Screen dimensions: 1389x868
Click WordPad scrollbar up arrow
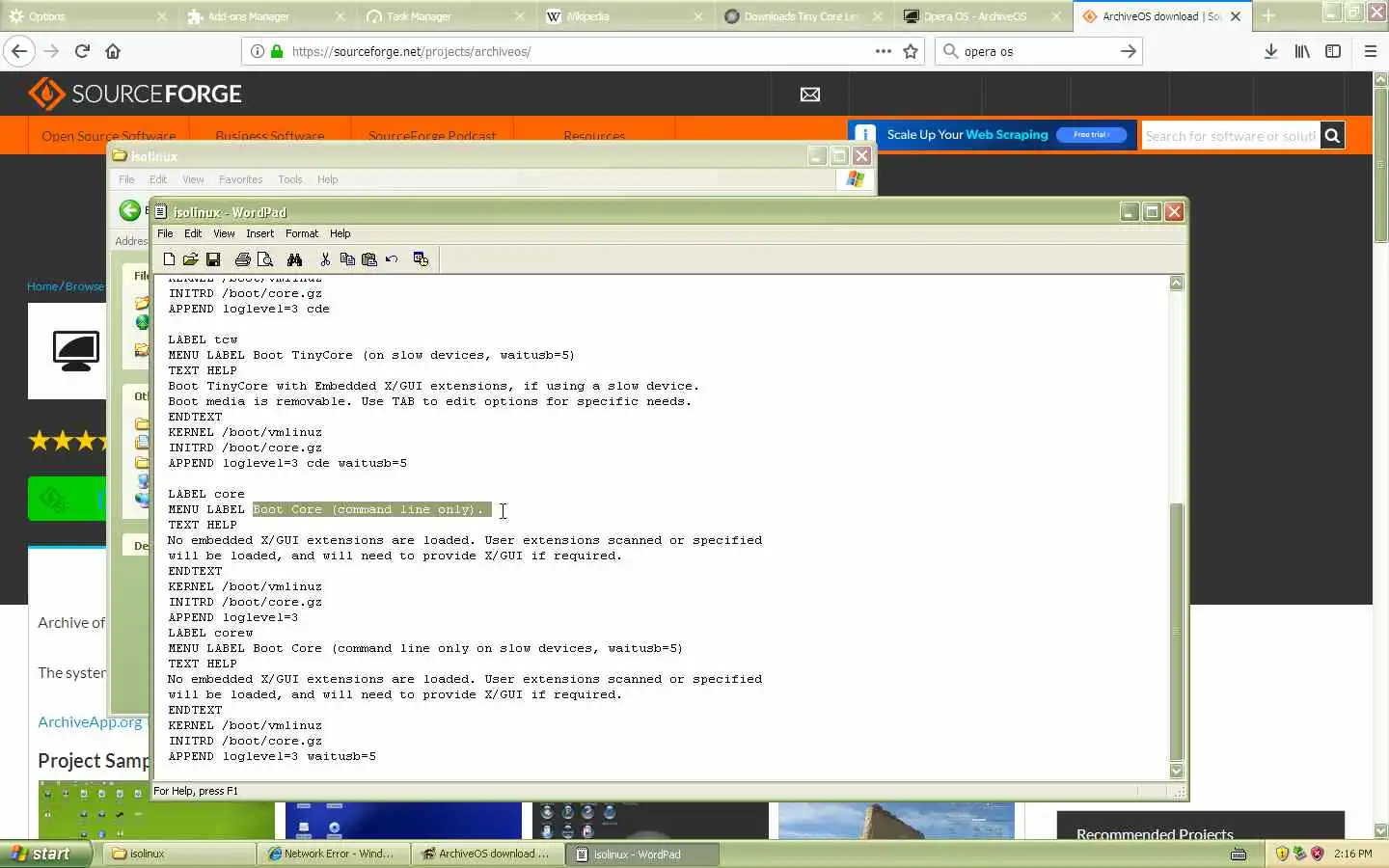(1176, 283)
